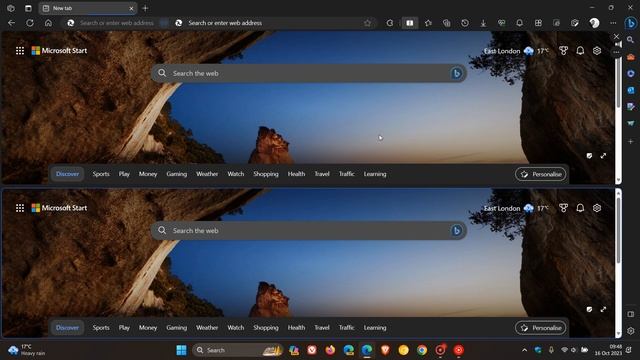Click the notifications bell in the Edge toolbar
640x360 pixels.
click(x=520, y=23)
